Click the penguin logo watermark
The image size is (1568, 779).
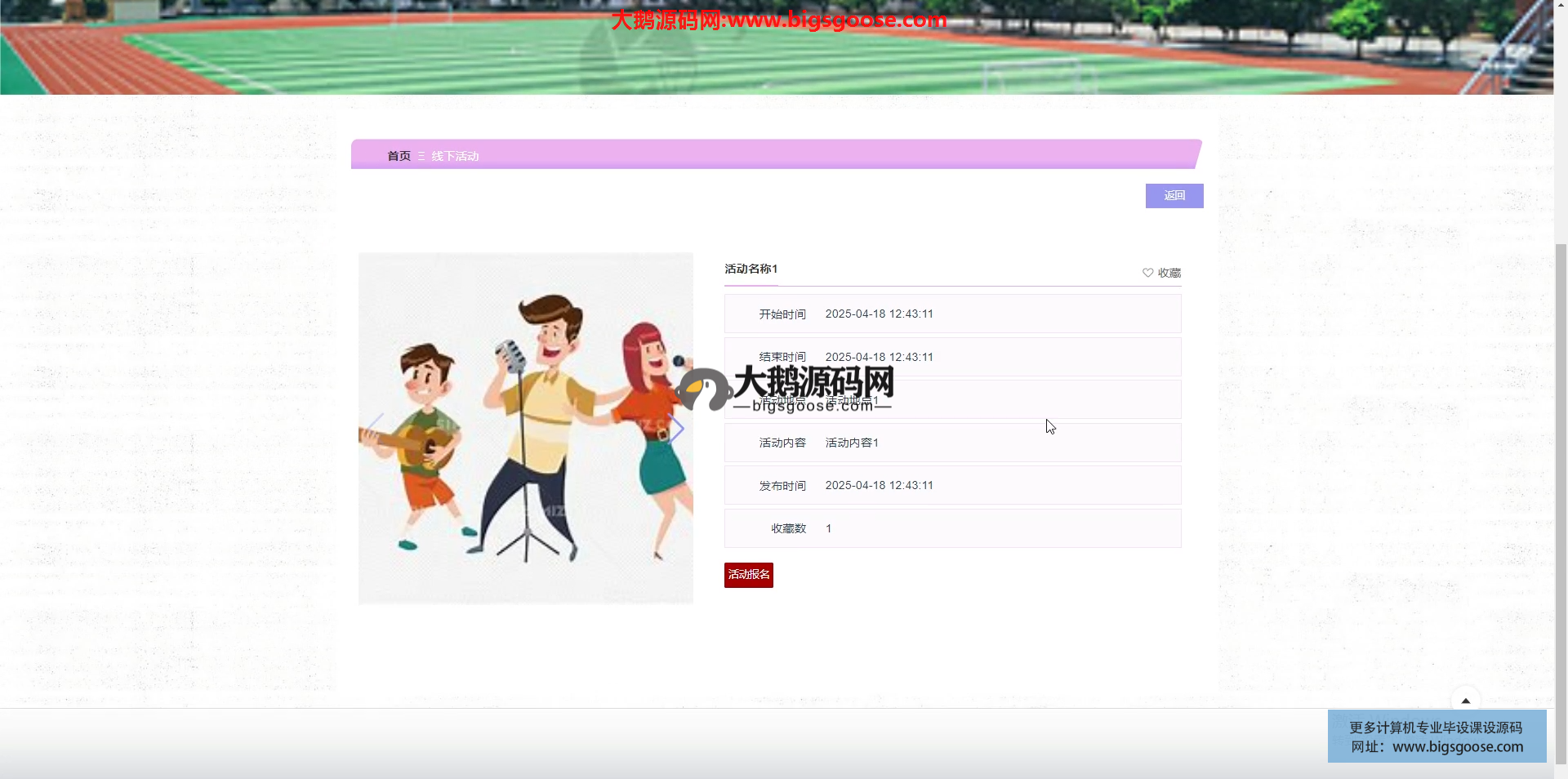point(703,389)
